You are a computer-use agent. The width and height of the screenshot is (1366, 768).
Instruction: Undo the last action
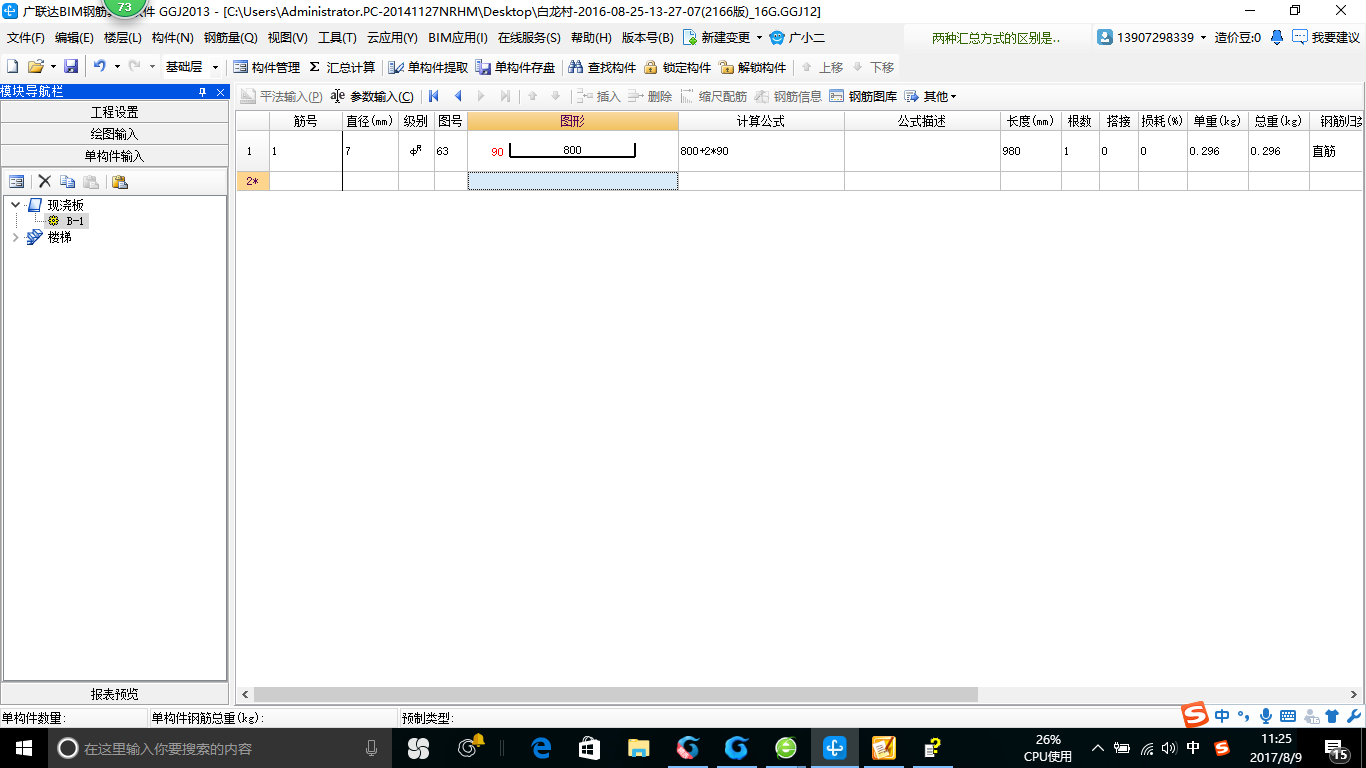click(x=99, y=67)
